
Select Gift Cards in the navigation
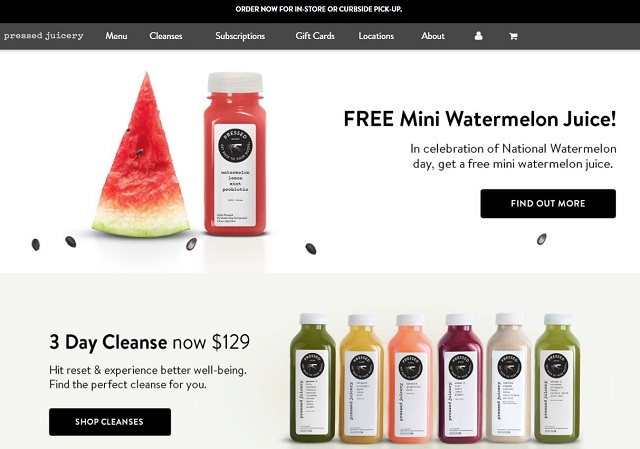[x=315, y=36]
